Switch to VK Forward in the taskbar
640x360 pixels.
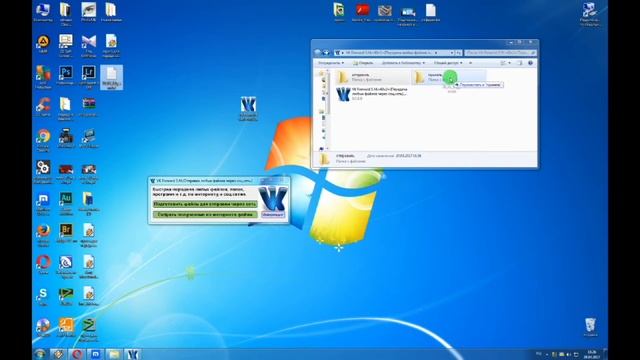(x=133, y=354)
